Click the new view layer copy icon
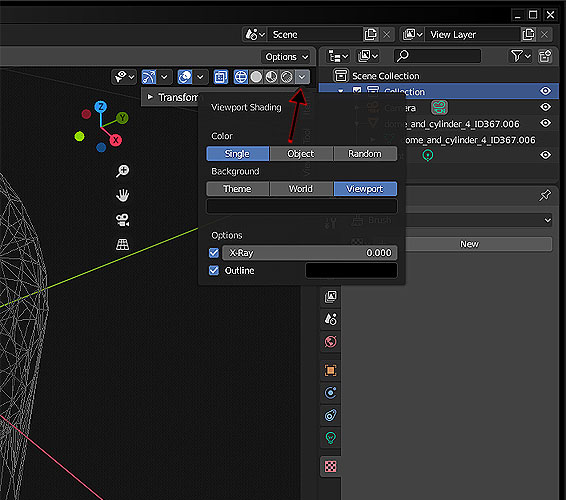The image size is (566, 500). [x=528, y=35]
